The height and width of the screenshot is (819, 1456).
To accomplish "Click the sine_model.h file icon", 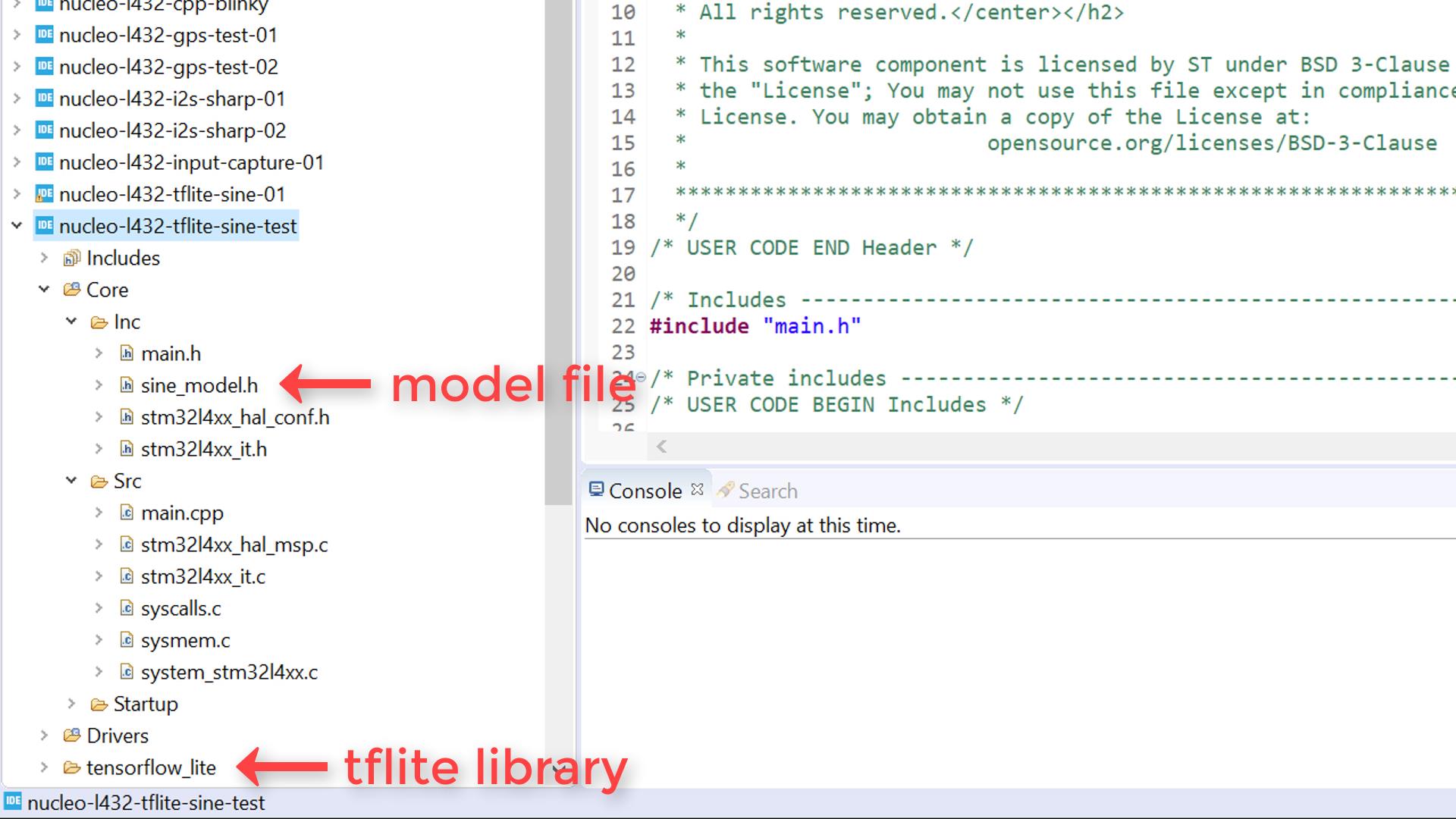I will coord(126,384).
